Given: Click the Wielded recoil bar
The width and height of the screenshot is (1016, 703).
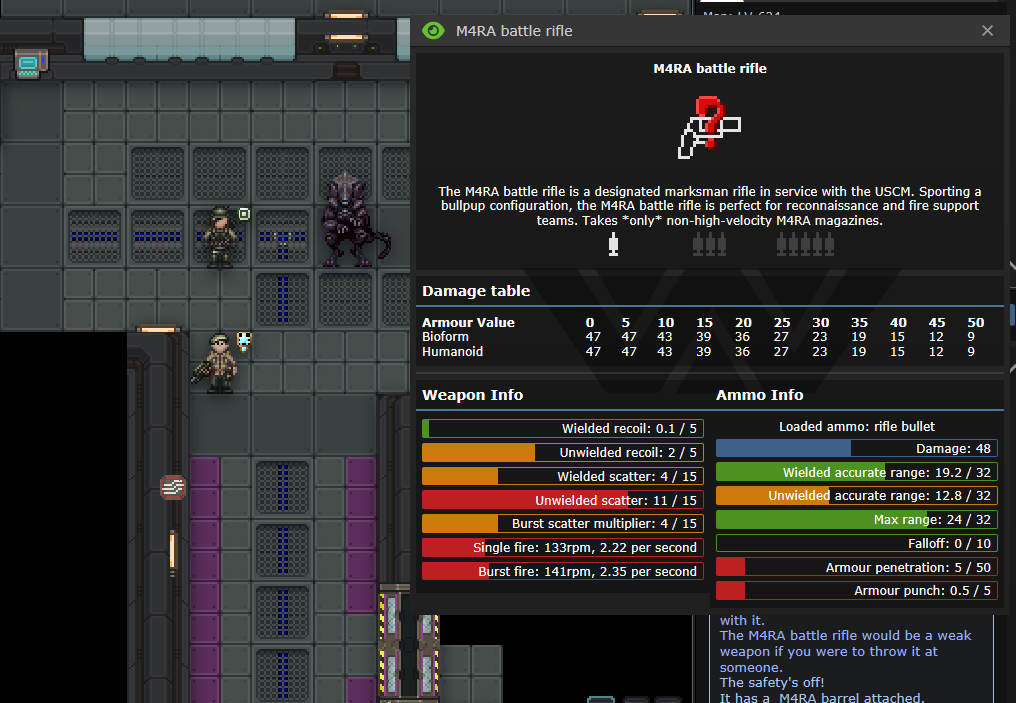Looking at the screenshot, I should tap(562, 428).
